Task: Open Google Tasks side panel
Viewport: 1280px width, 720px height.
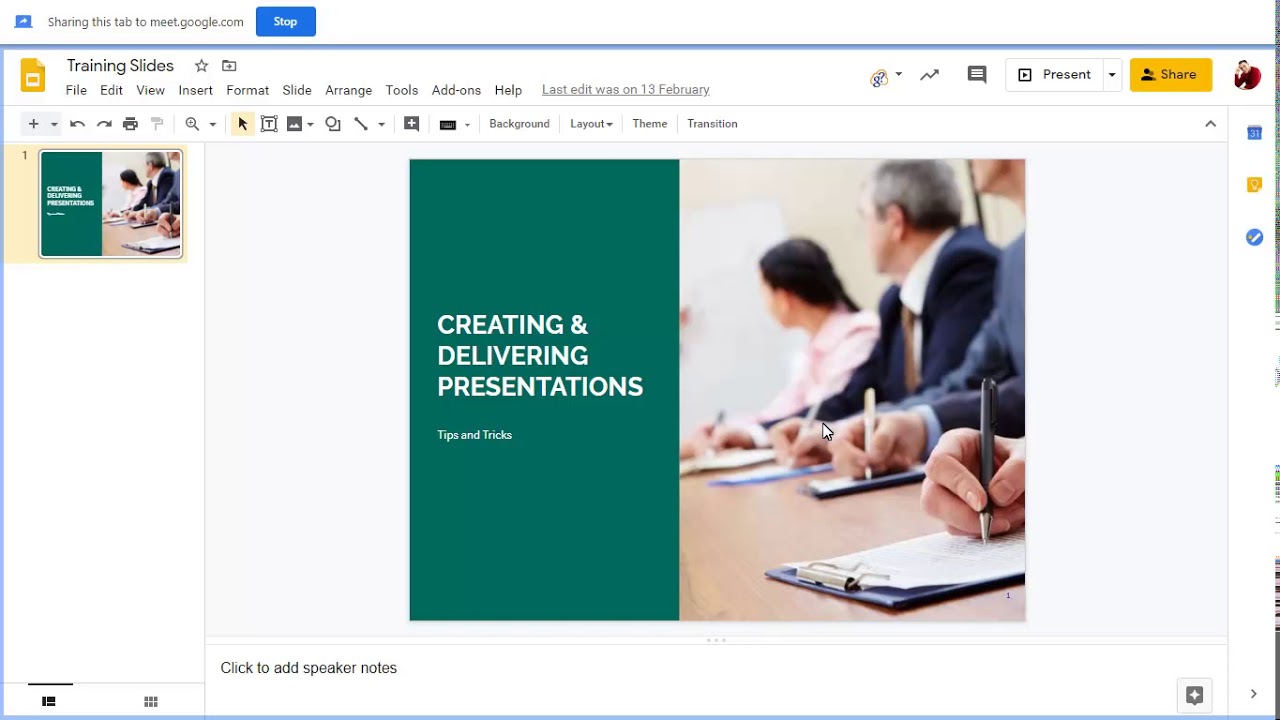Action: click(1254, 237)
